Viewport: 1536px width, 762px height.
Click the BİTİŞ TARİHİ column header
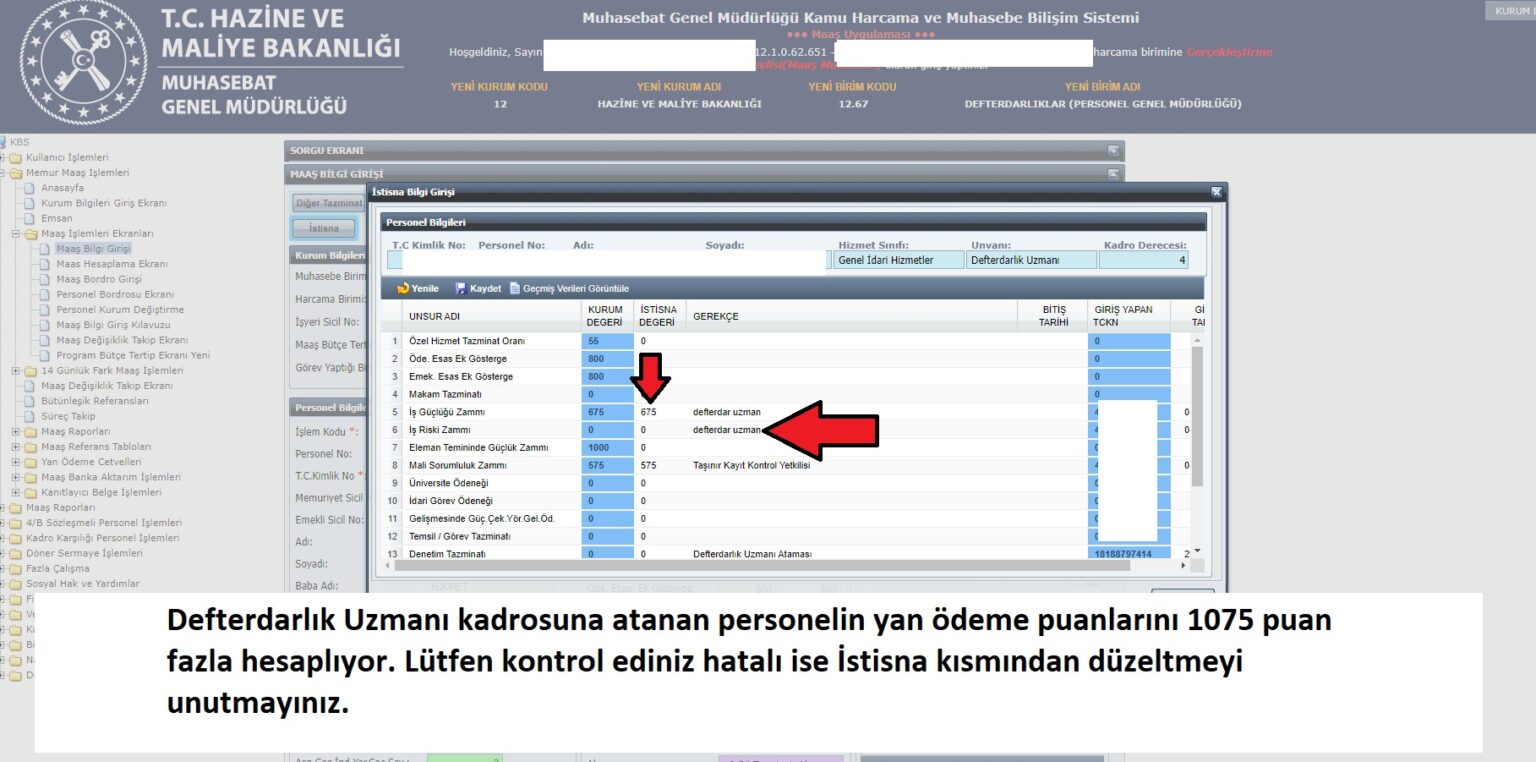coord(1053,316)
